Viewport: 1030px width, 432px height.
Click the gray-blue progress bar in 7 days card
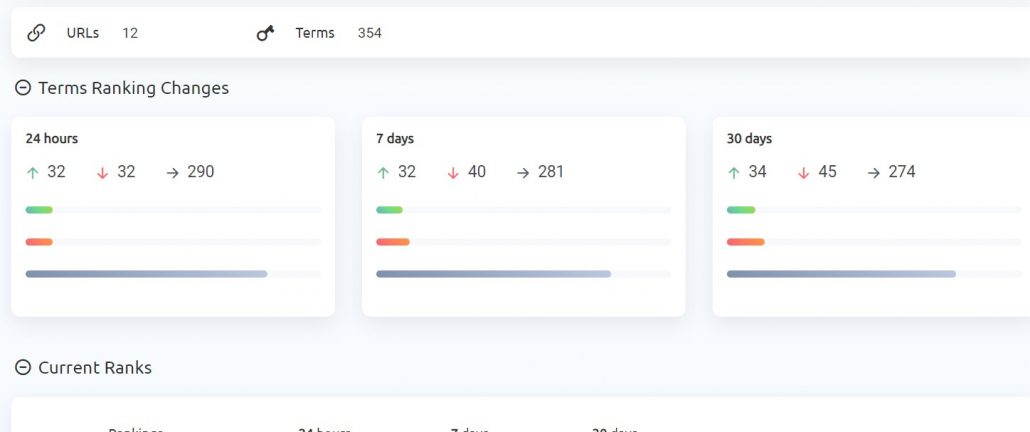(493, 274)
